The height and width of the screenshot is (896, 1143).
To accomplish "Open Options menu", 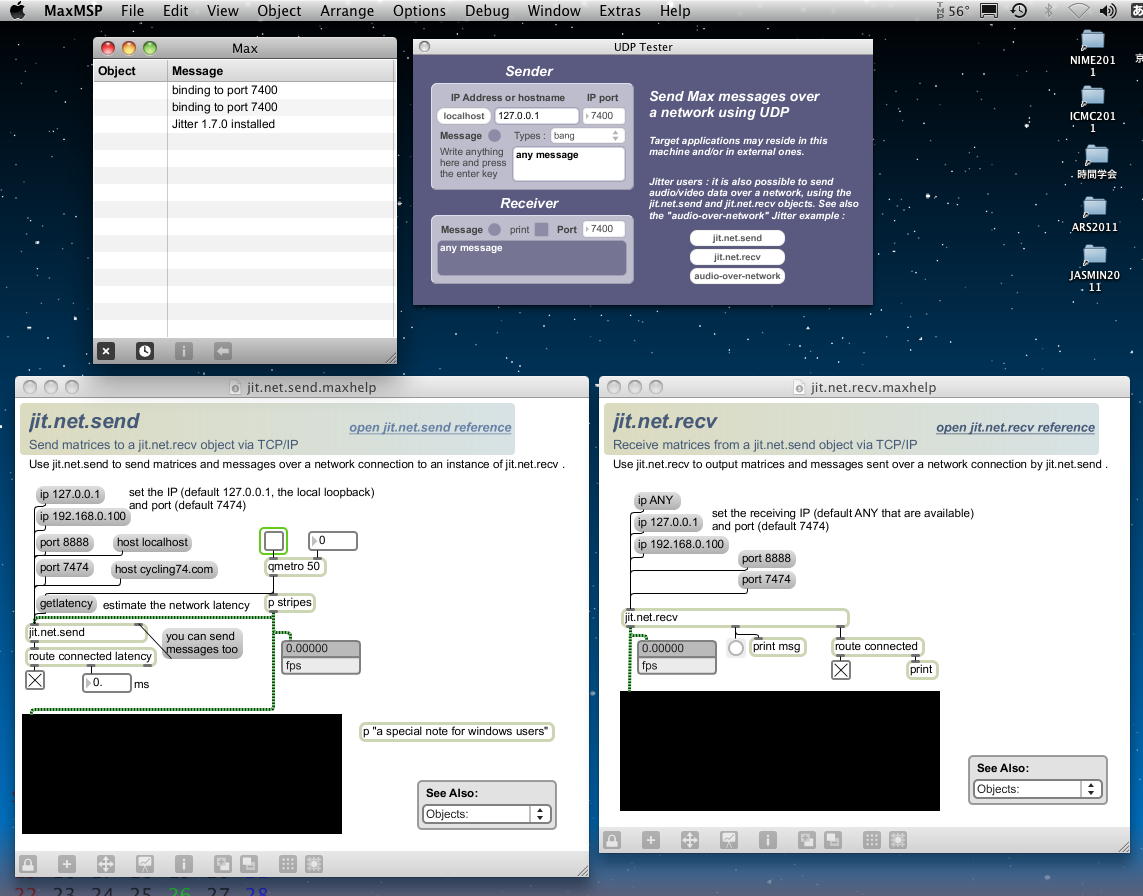I will click(x=419, y=10).
